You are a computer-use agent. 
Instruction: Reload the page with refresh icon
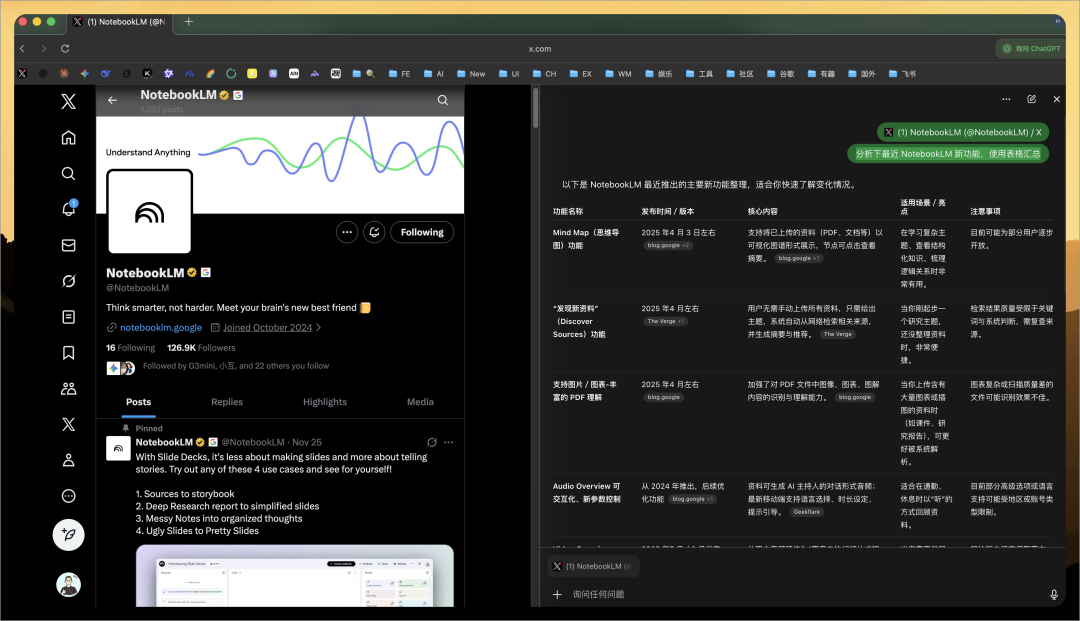tap(65, 48)
